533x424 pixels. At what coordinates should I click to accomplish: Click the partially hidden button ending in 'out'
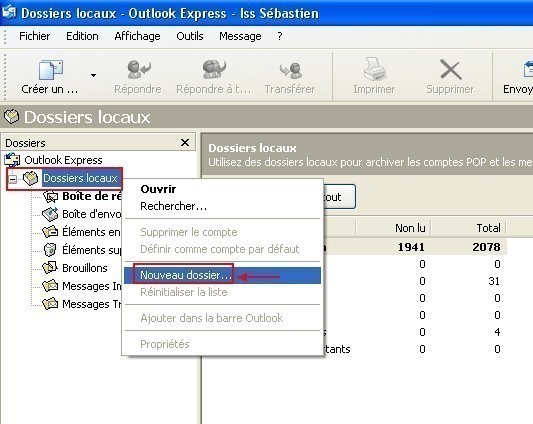click(x=339, y=197)
